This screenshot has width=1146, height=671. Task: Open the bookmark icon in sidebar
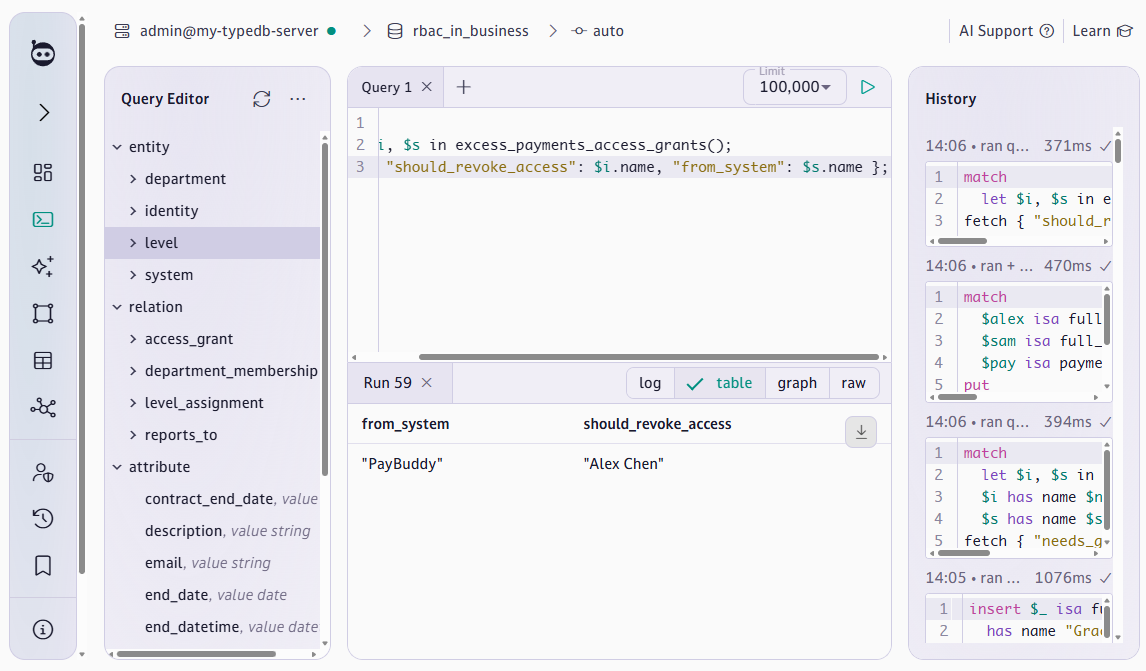(43, 565)
